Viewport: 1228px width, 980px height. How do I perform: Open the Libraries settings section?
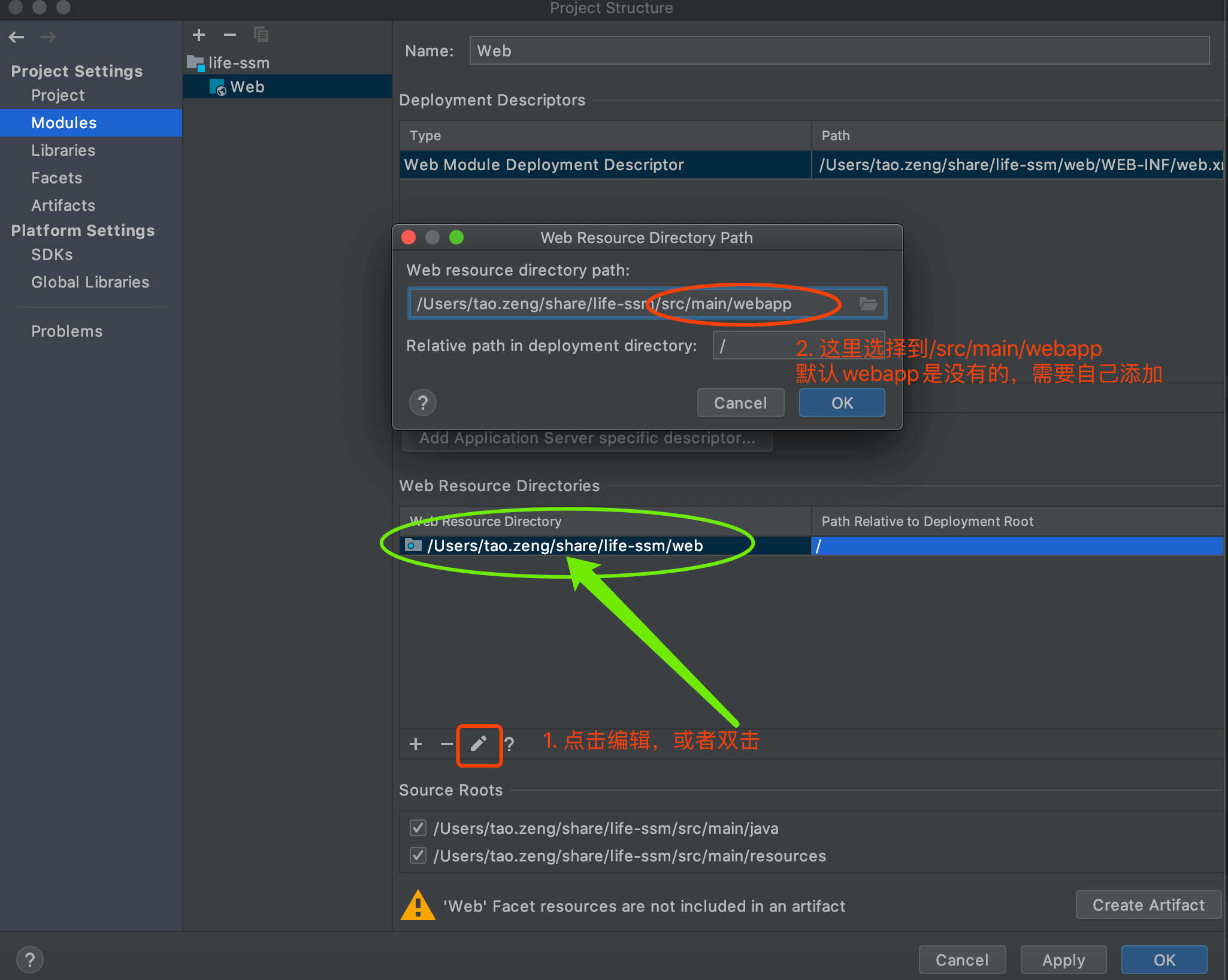(x=63, y=150)
